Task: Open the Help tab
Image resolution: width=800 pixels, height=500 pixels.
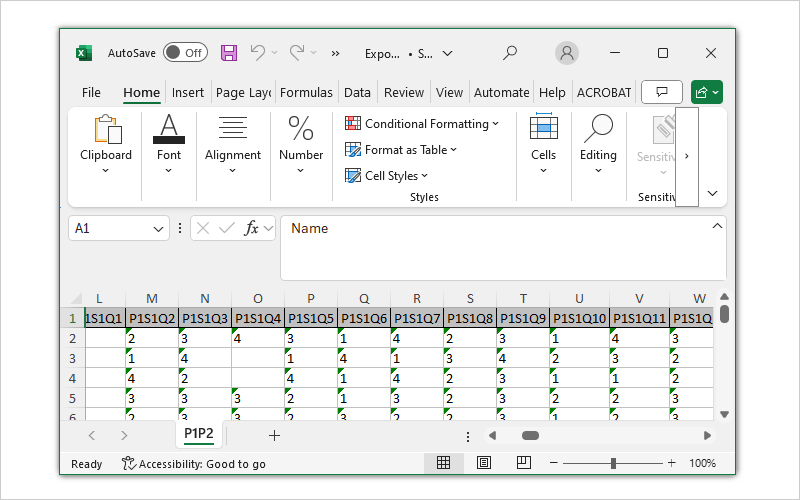Action: pyautogui.click(x=552, y=92)
